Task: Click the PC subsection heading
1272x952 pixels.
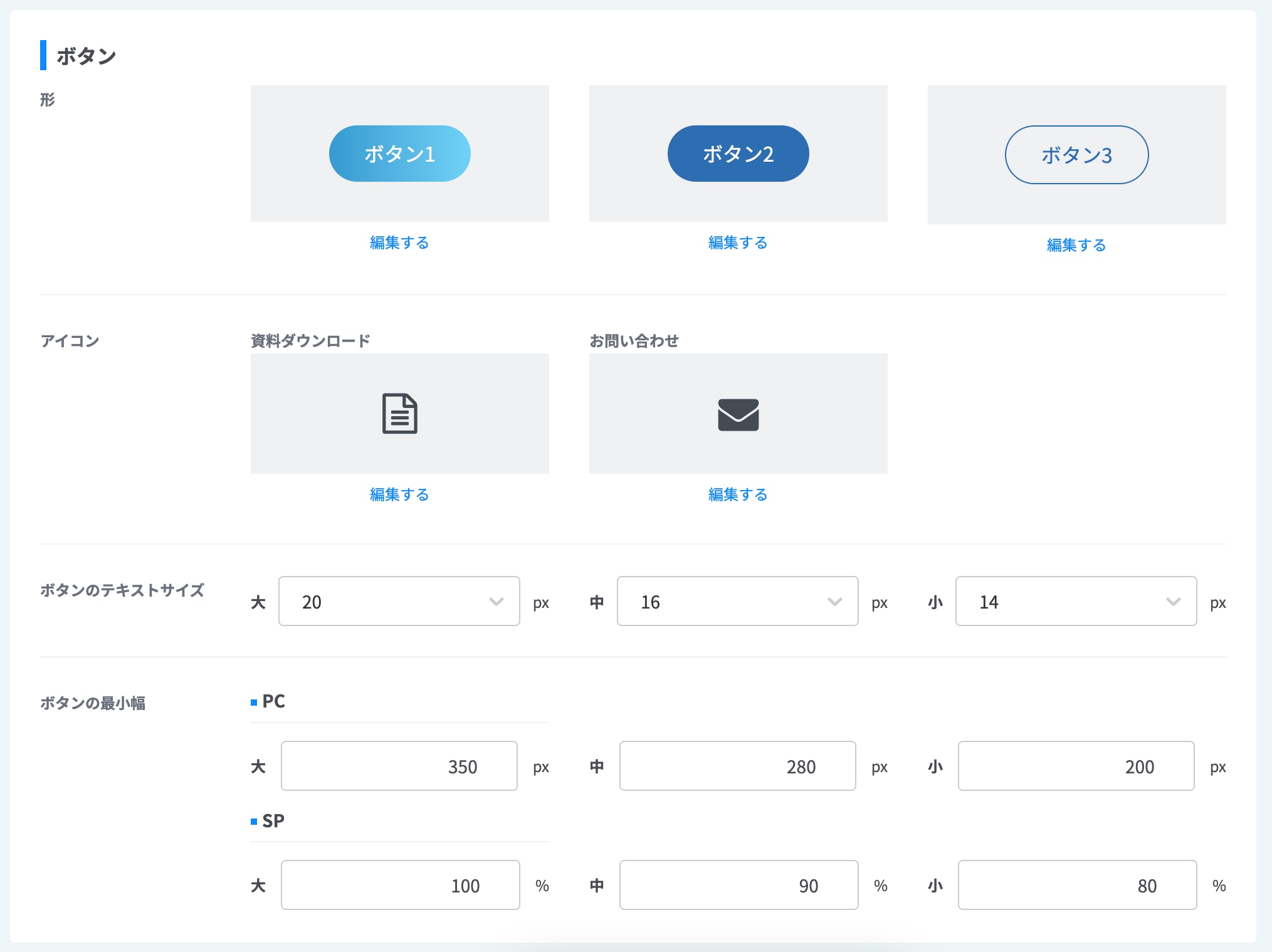Action: coord(273,701)
